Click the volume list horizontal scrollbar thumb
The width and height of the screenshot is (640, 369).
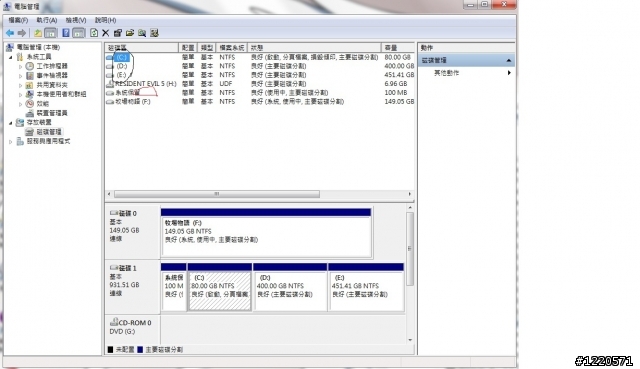click(x=217, y=194)
